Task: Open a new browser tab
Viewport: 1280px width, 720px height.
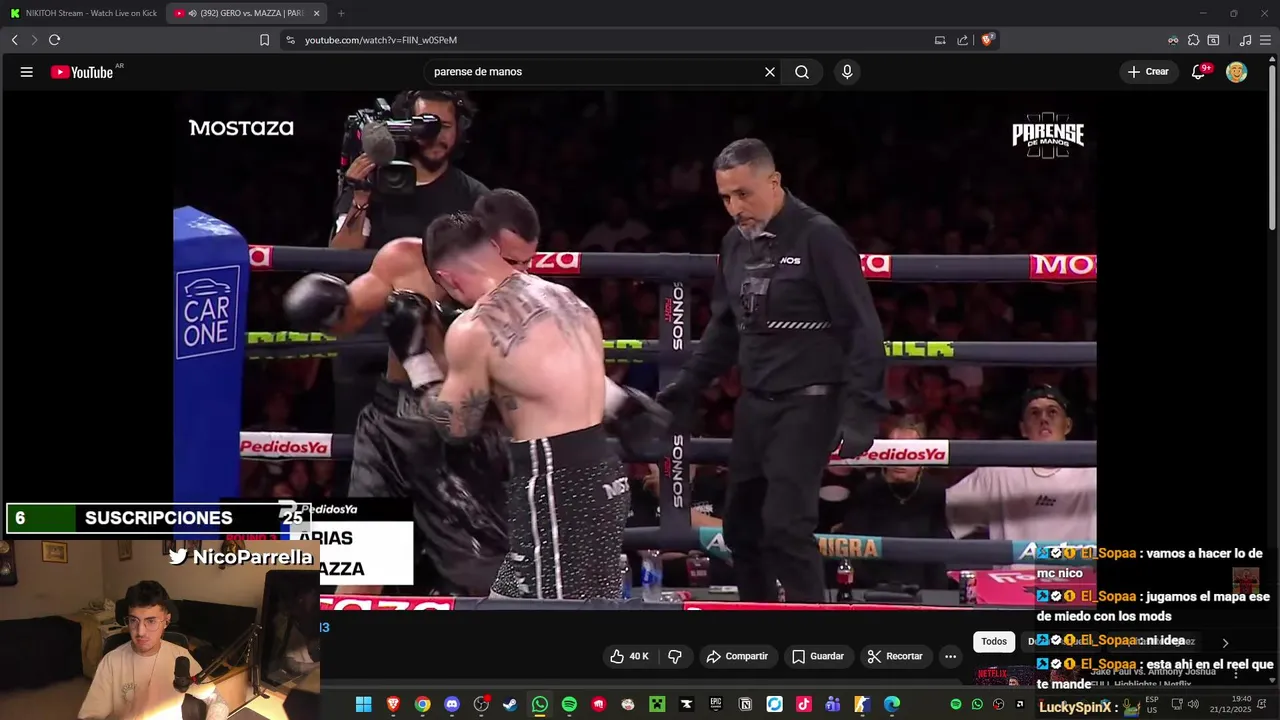Action: click(x=341, y=13)
